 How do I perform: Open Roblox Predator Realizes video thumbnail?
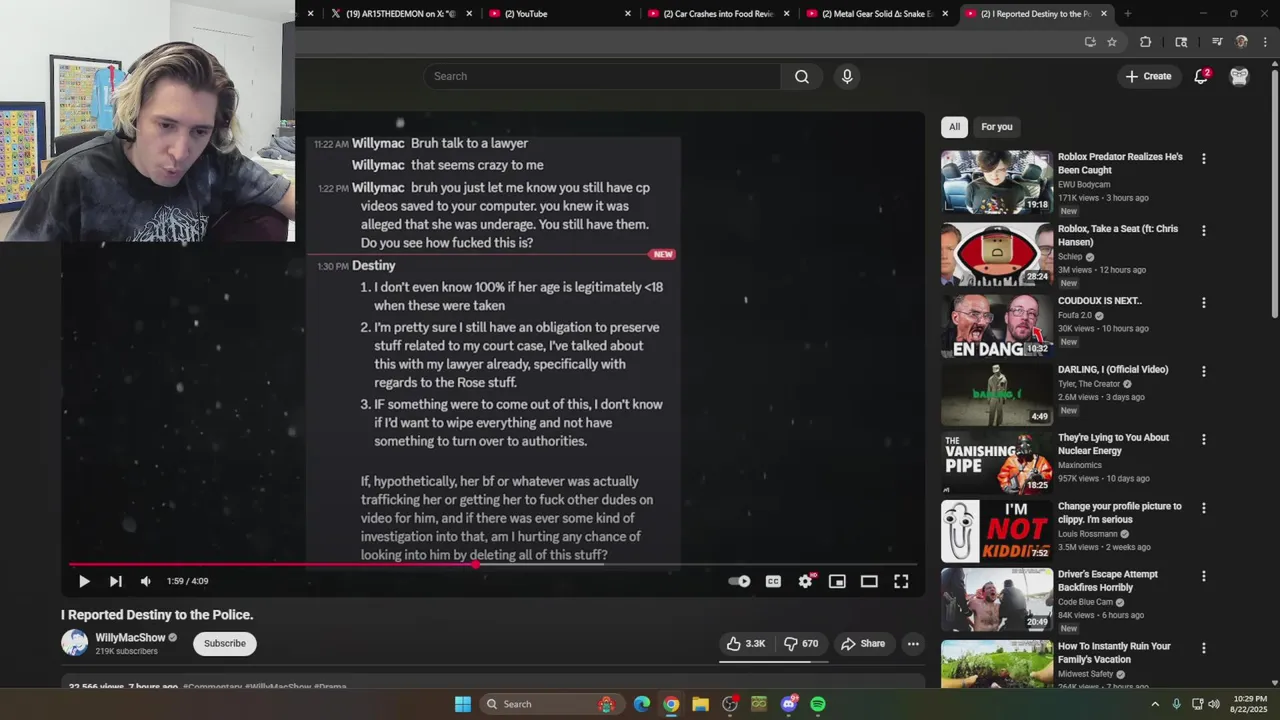coord(997,182)
